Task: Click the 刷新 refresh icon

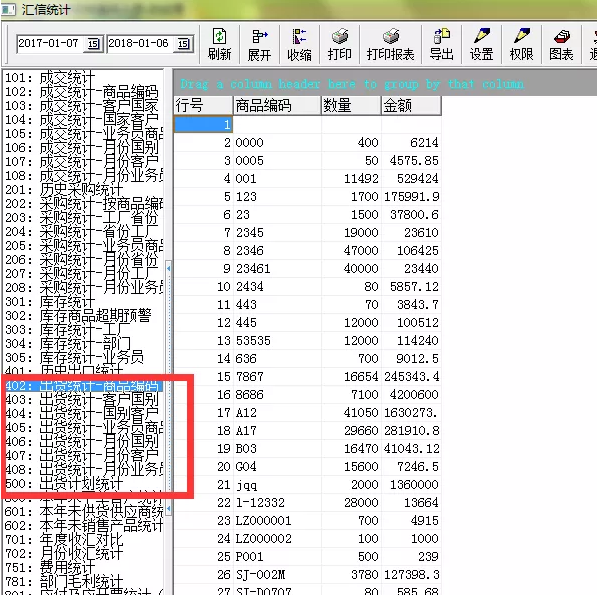Action: [219, 44]
